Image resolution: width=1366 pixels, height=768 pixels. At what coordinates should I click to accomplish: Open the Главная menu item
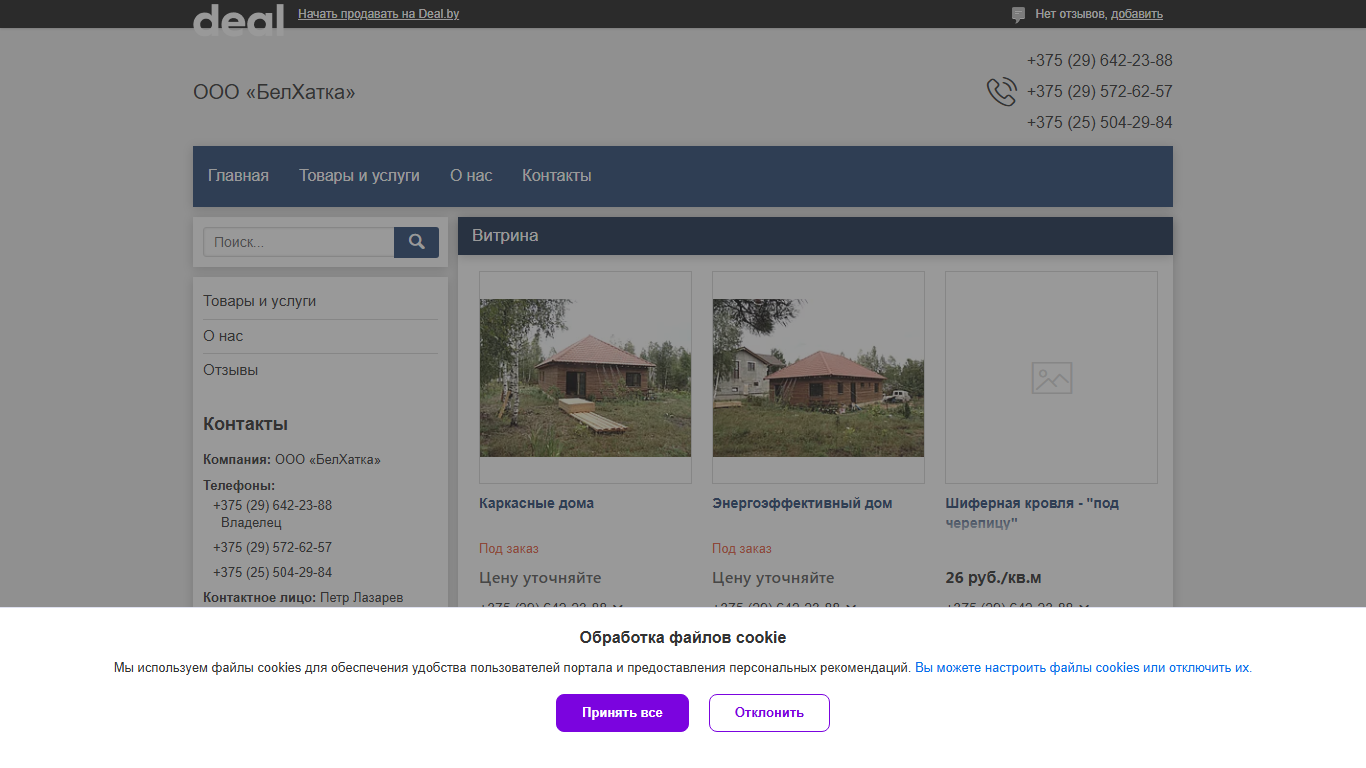[238, 176]
